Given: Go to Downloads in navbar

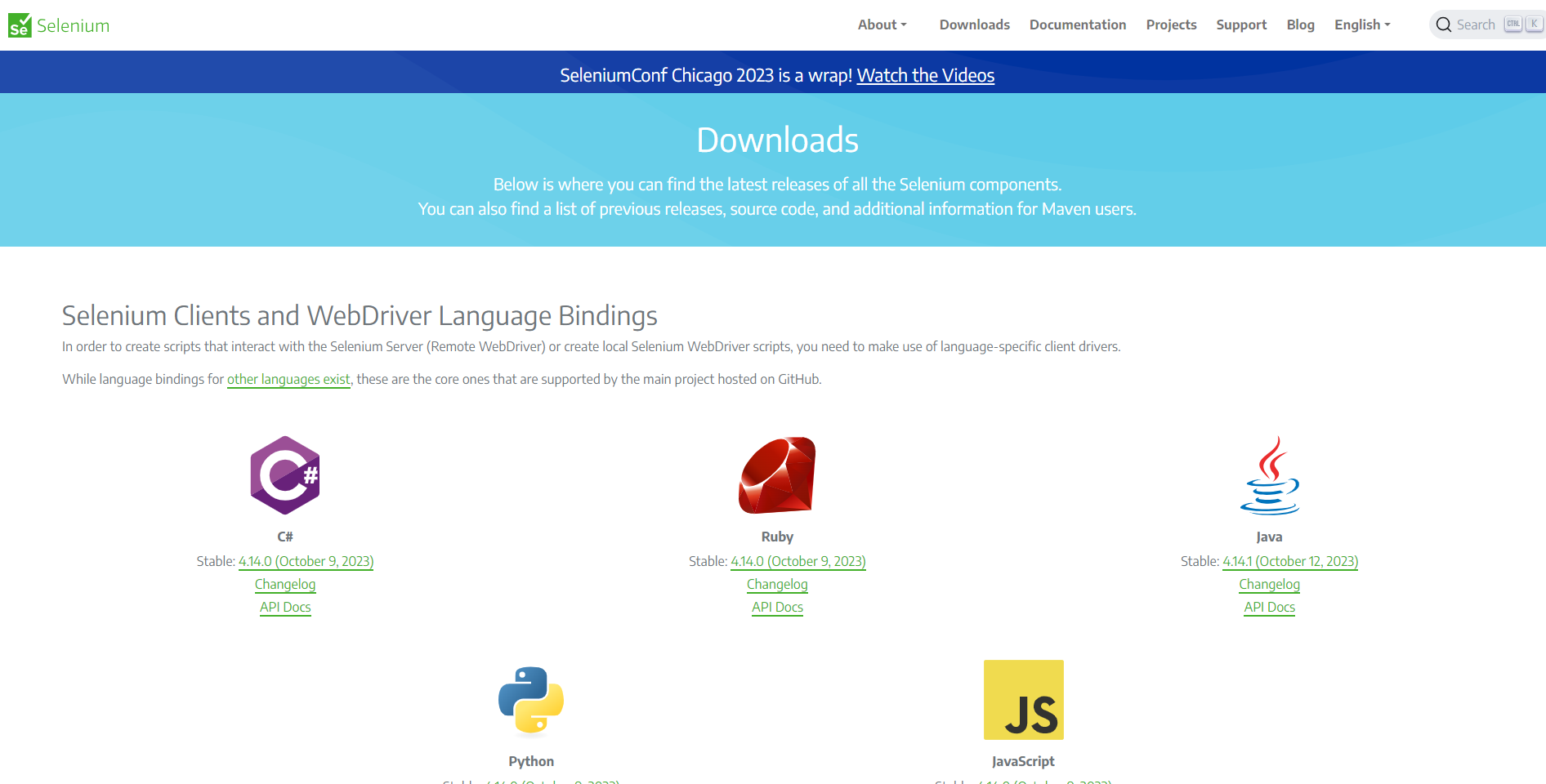Looking at the screenshot, I should click(974, 24).
